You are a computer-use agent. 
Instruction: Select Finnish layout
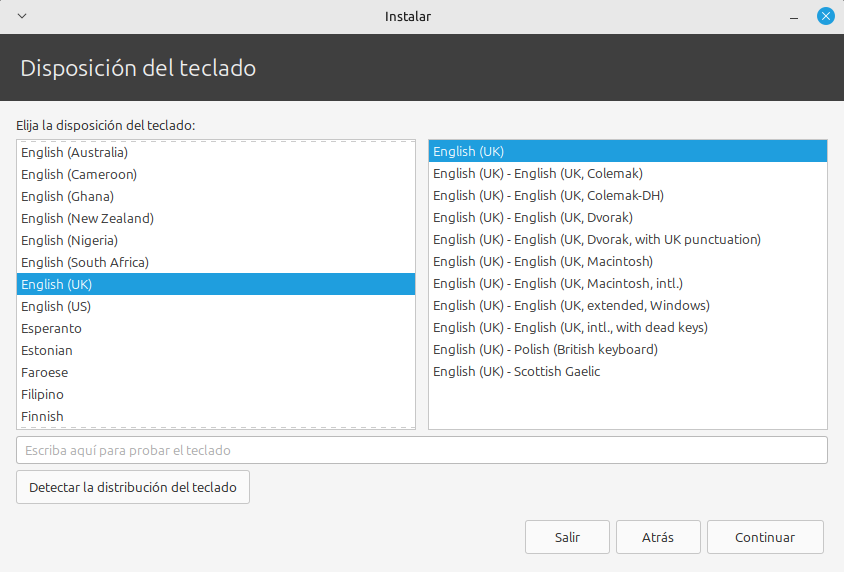216,416
